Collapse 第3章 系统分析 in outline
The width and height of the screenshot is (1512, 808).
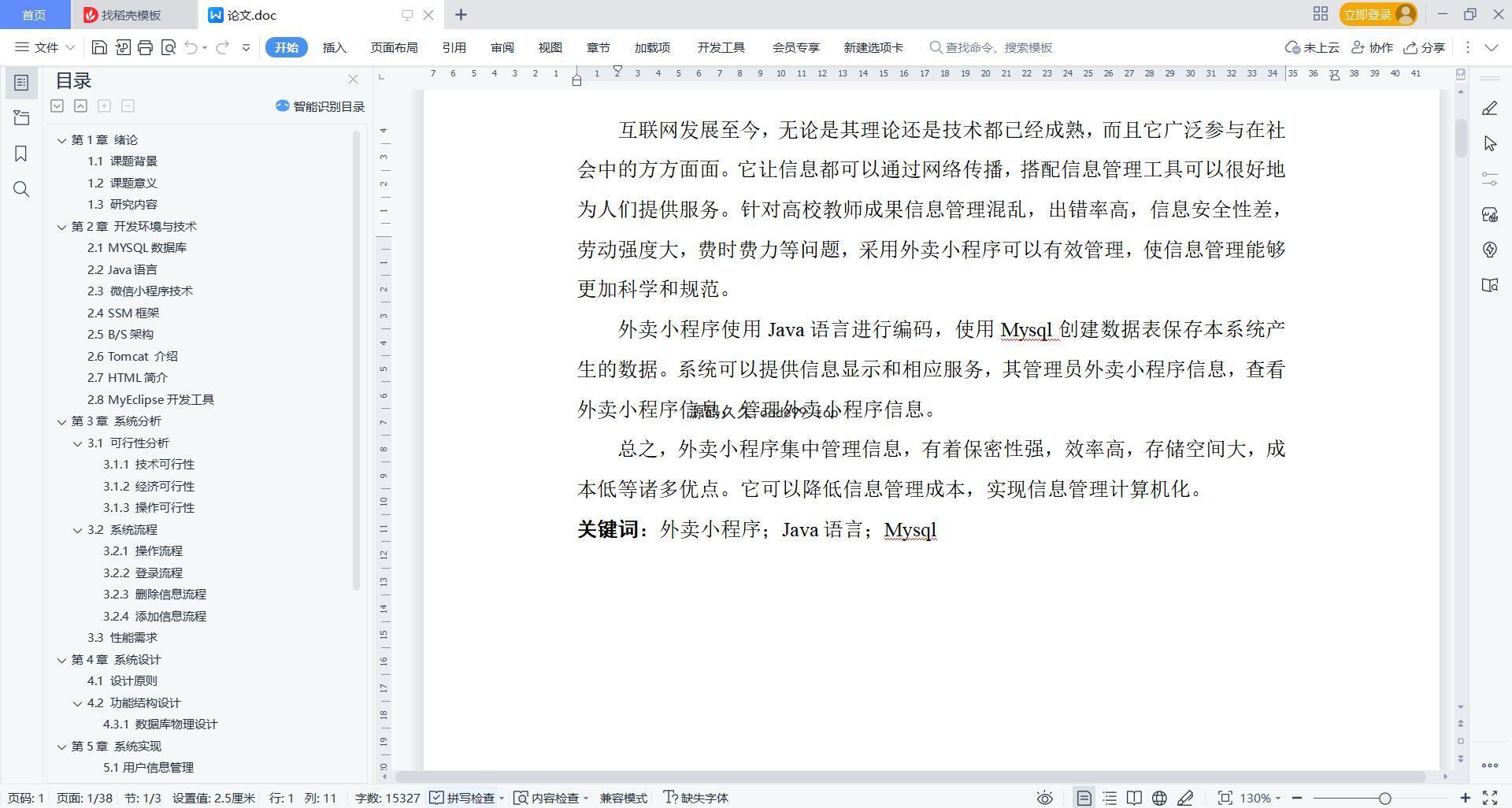[x=61, y=421]
